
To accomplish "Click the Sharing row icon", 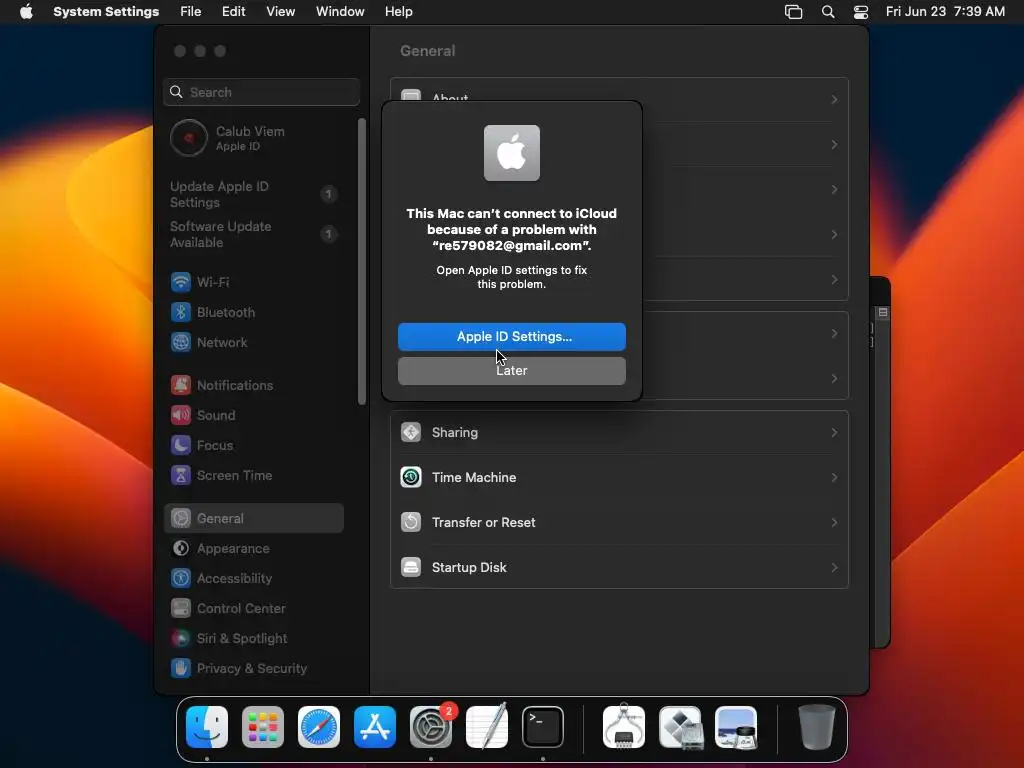I will (x=411, y=432).
